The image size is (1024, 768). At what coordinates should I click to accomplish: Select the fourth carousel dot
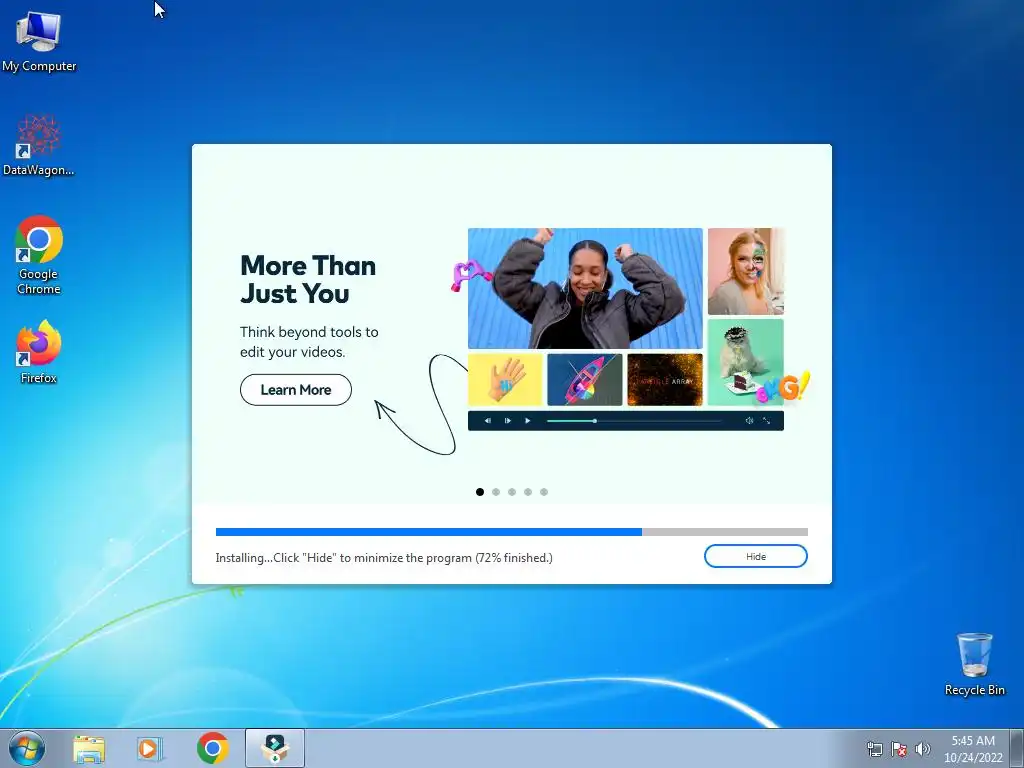[528, 492]
